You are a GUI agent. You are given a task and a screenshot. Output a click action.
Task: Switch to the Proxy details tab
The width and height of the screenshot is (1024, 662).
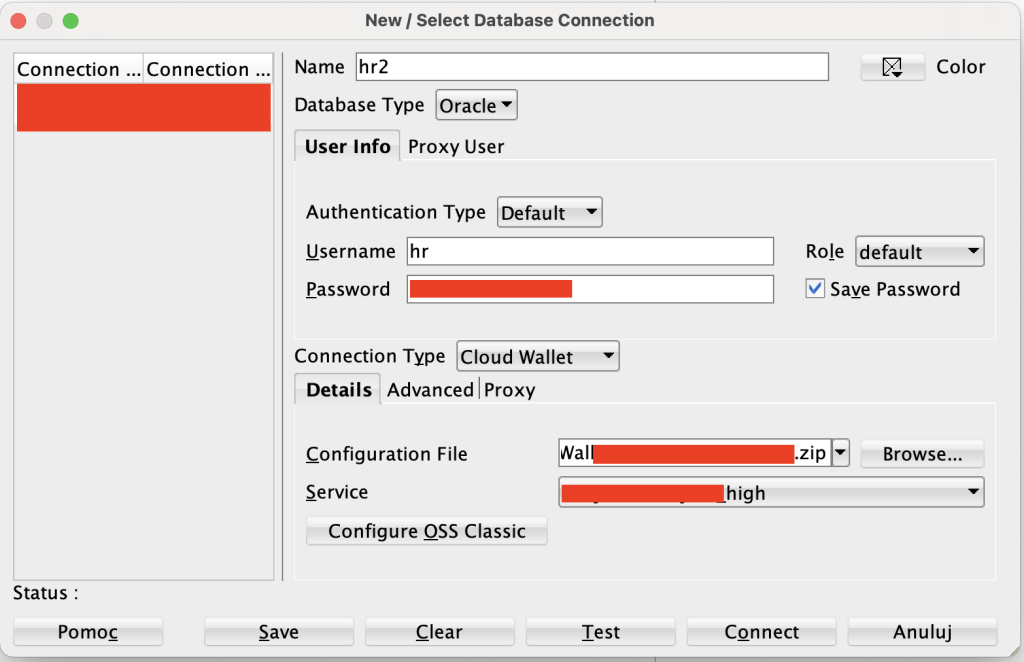509,390
